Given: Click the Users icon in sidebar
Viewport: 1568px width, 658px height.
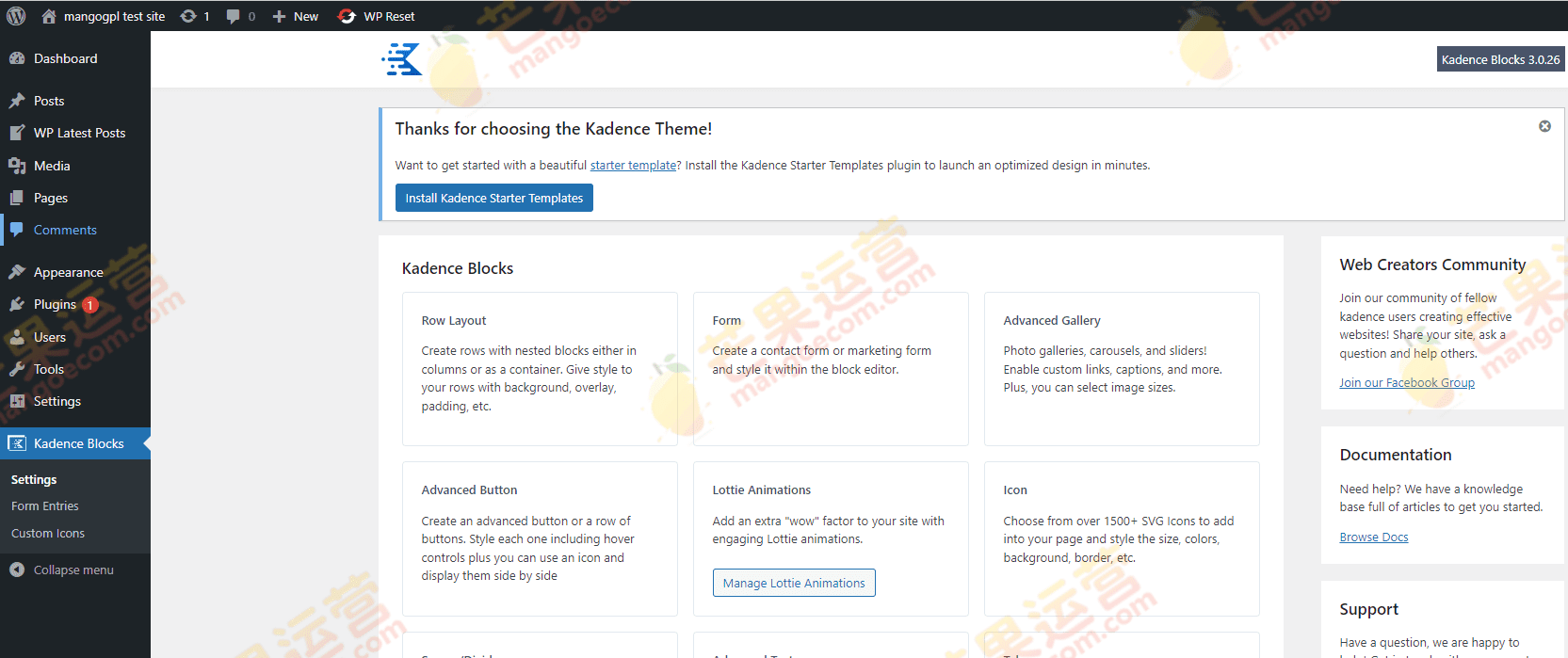Looking at the screenshot, I should pos(17,337).
